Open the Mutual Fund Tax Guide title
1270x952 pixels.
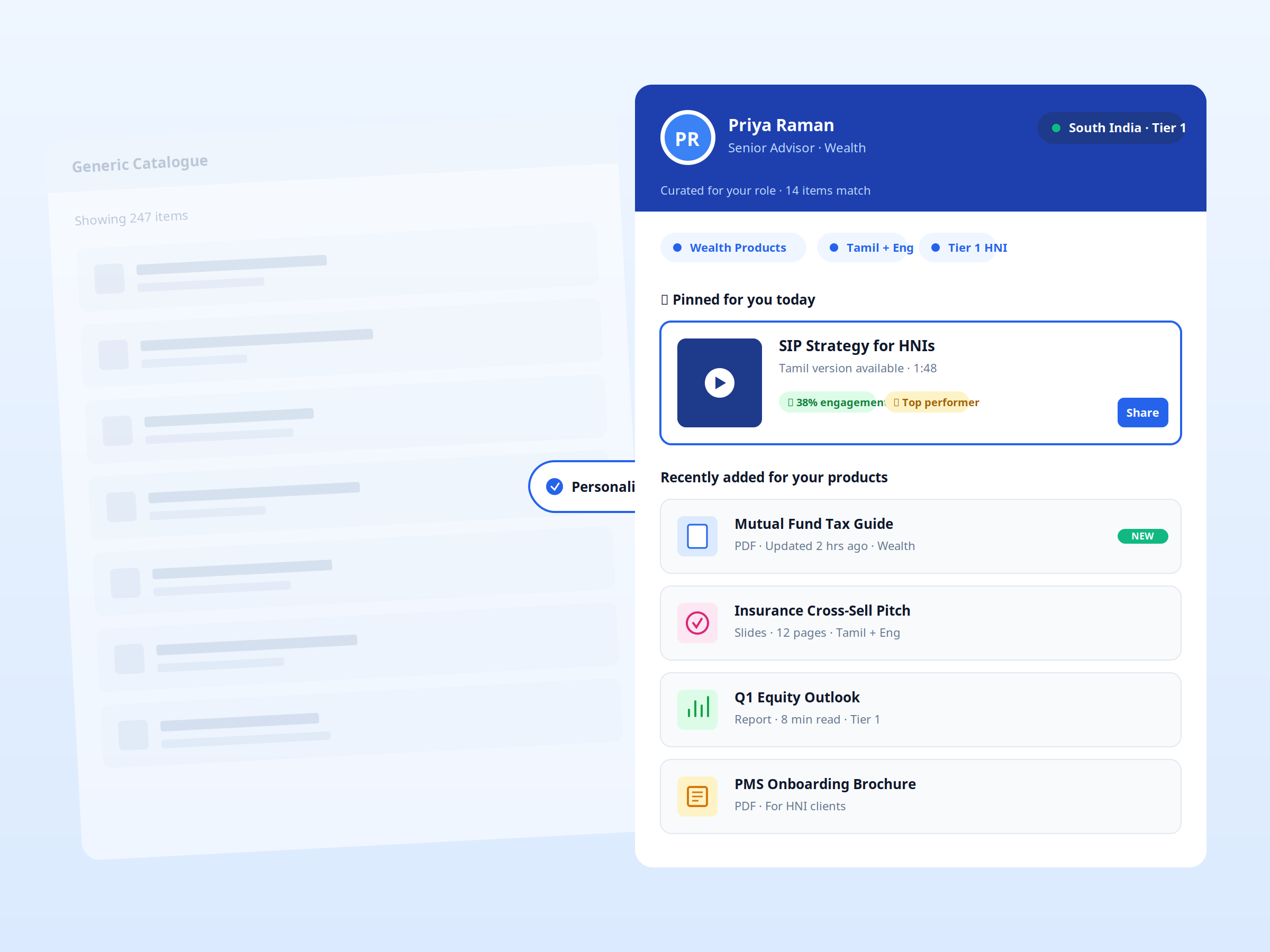(x=813, y=524)
